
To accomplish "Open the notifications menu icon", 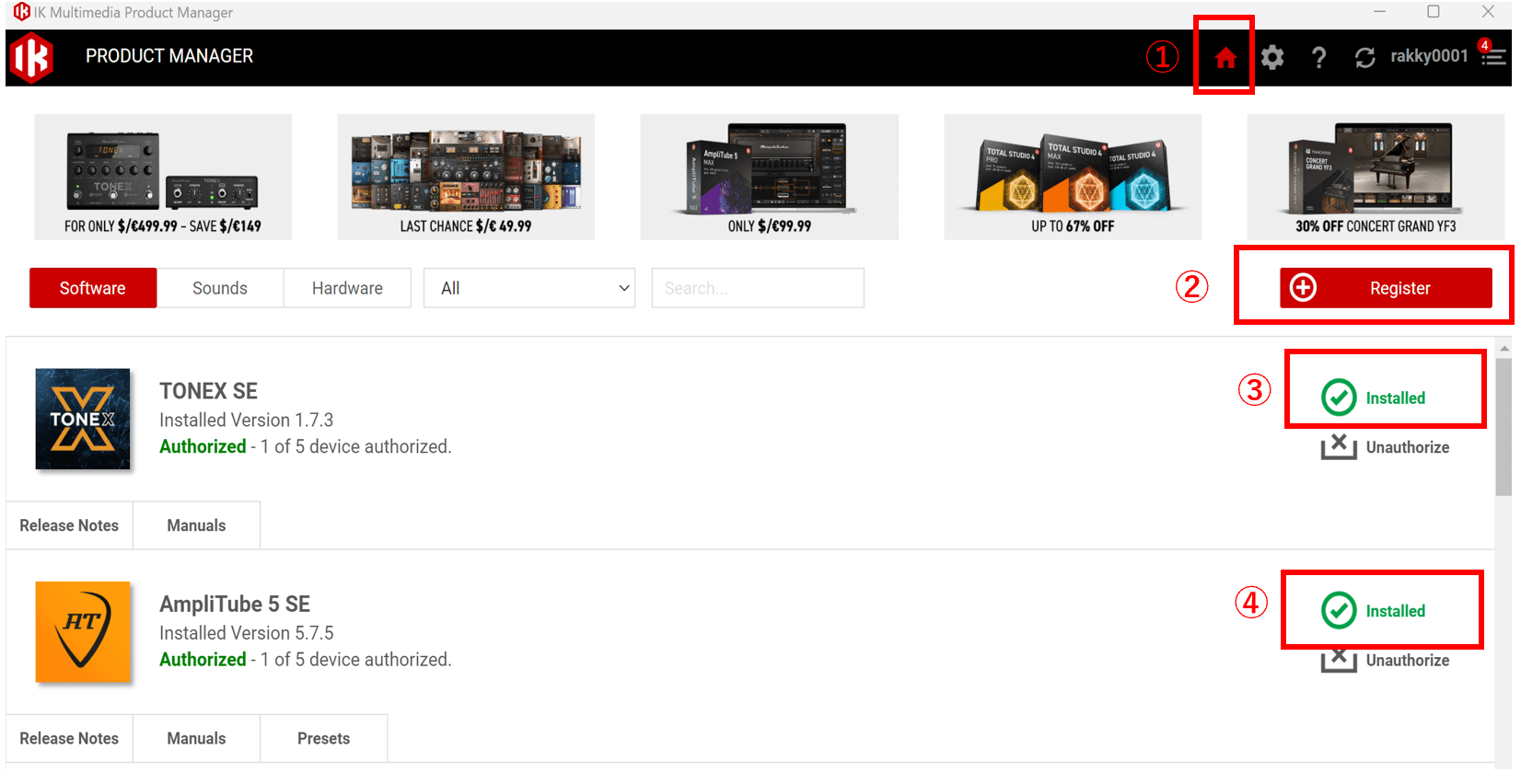I will pyautogui.click(x=1492, y=54).
